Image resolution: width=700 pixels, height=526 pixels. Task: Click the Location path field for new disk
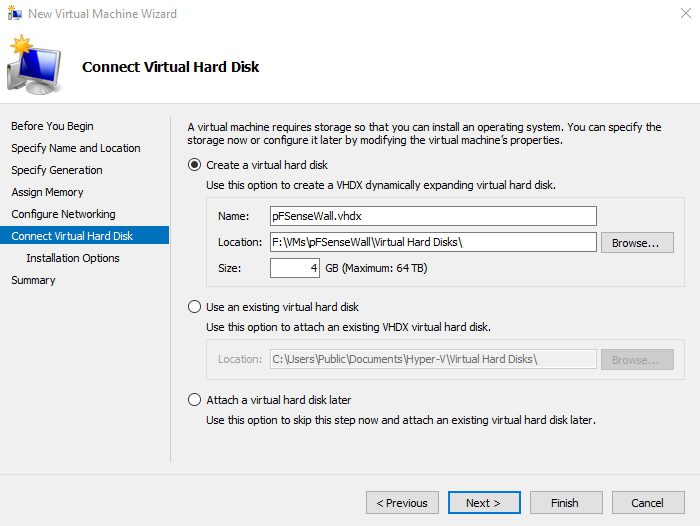[x=433, y=242]
